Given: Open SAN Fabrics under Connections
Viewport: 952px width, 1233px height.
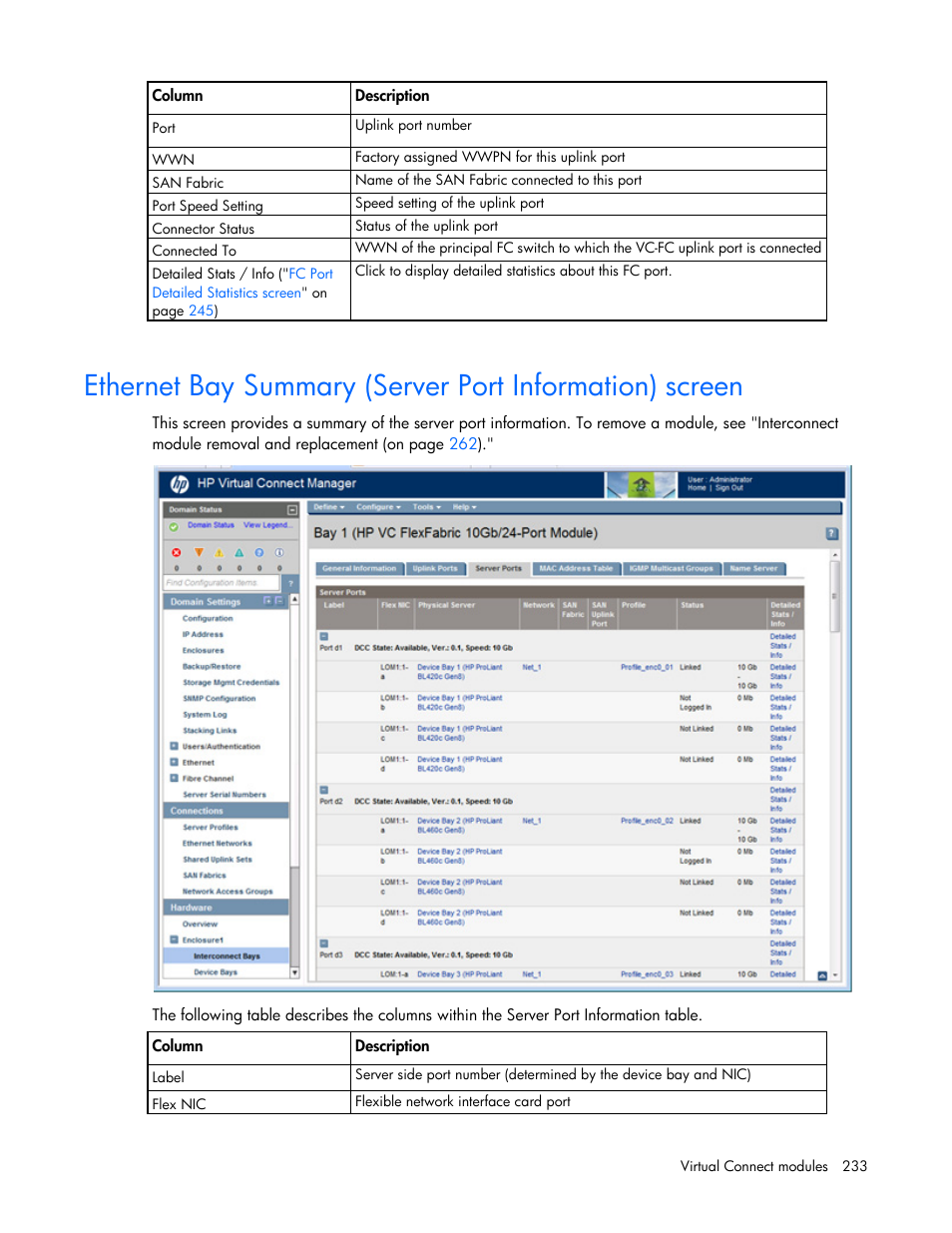Looking at the screenshot, I should coord(205,875).
